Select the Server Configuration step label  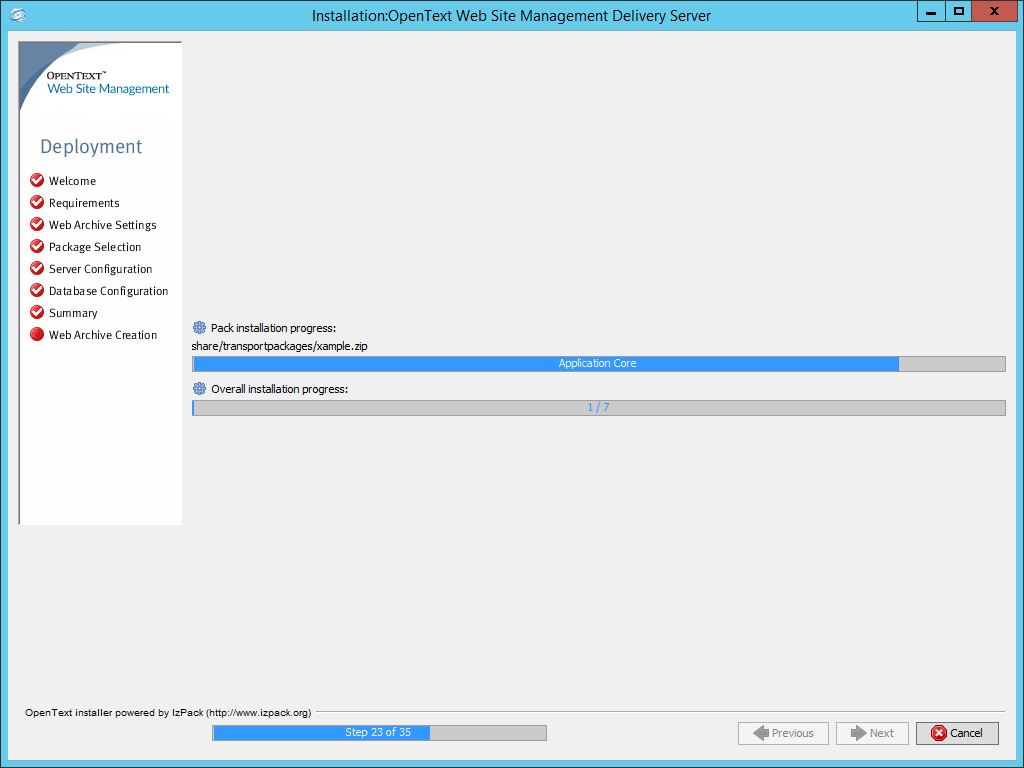(101, 269)
